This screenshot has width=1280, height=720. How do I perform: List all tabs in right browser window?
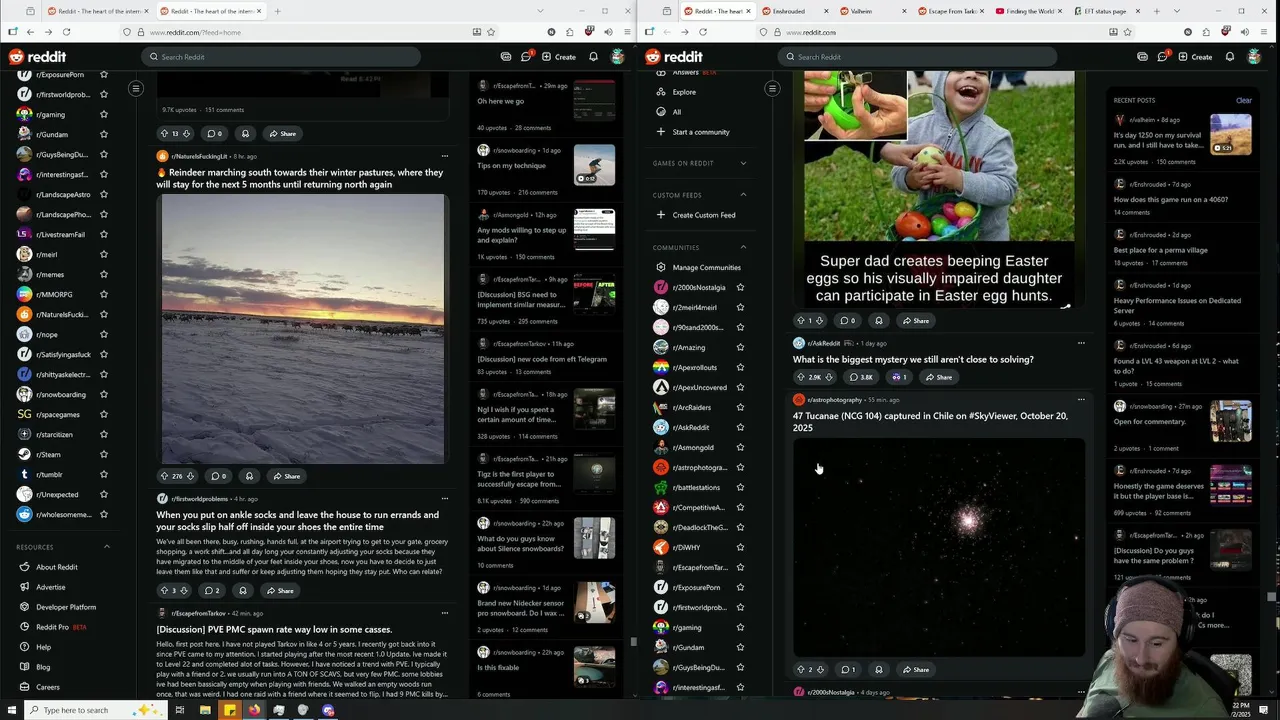point(1176,11)
